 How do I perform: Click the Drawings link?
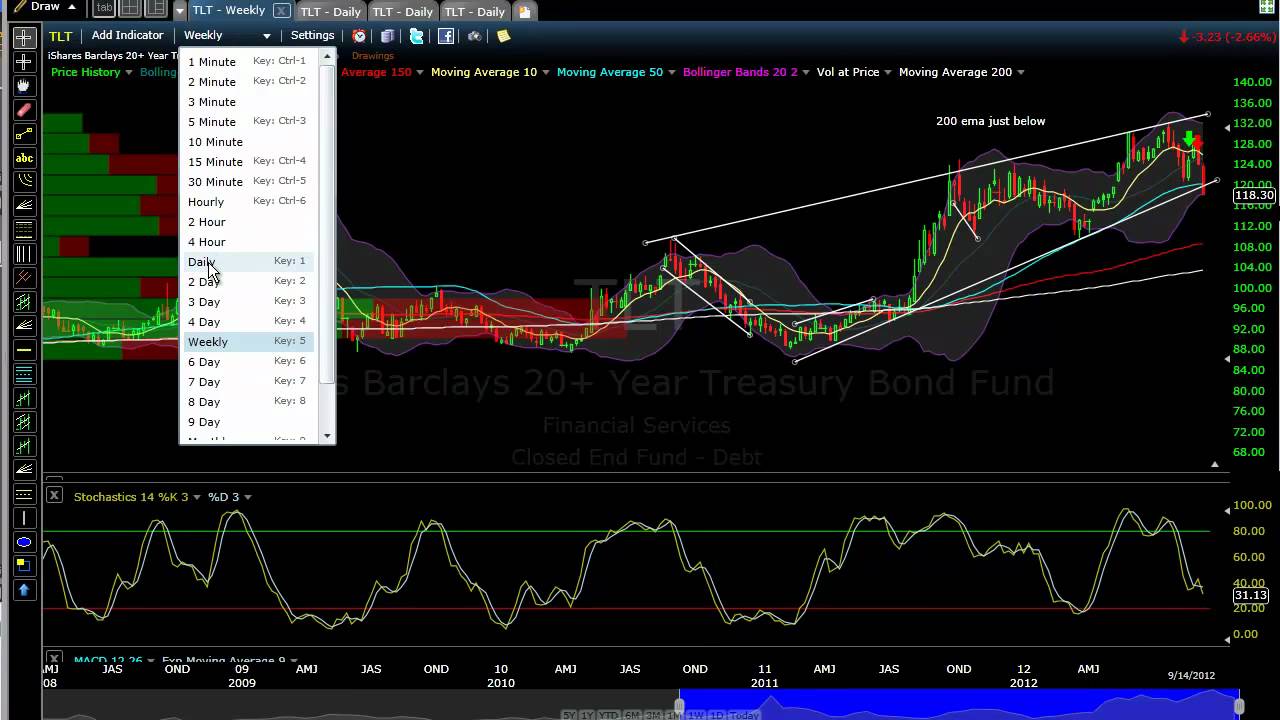[x=373, y=56]
